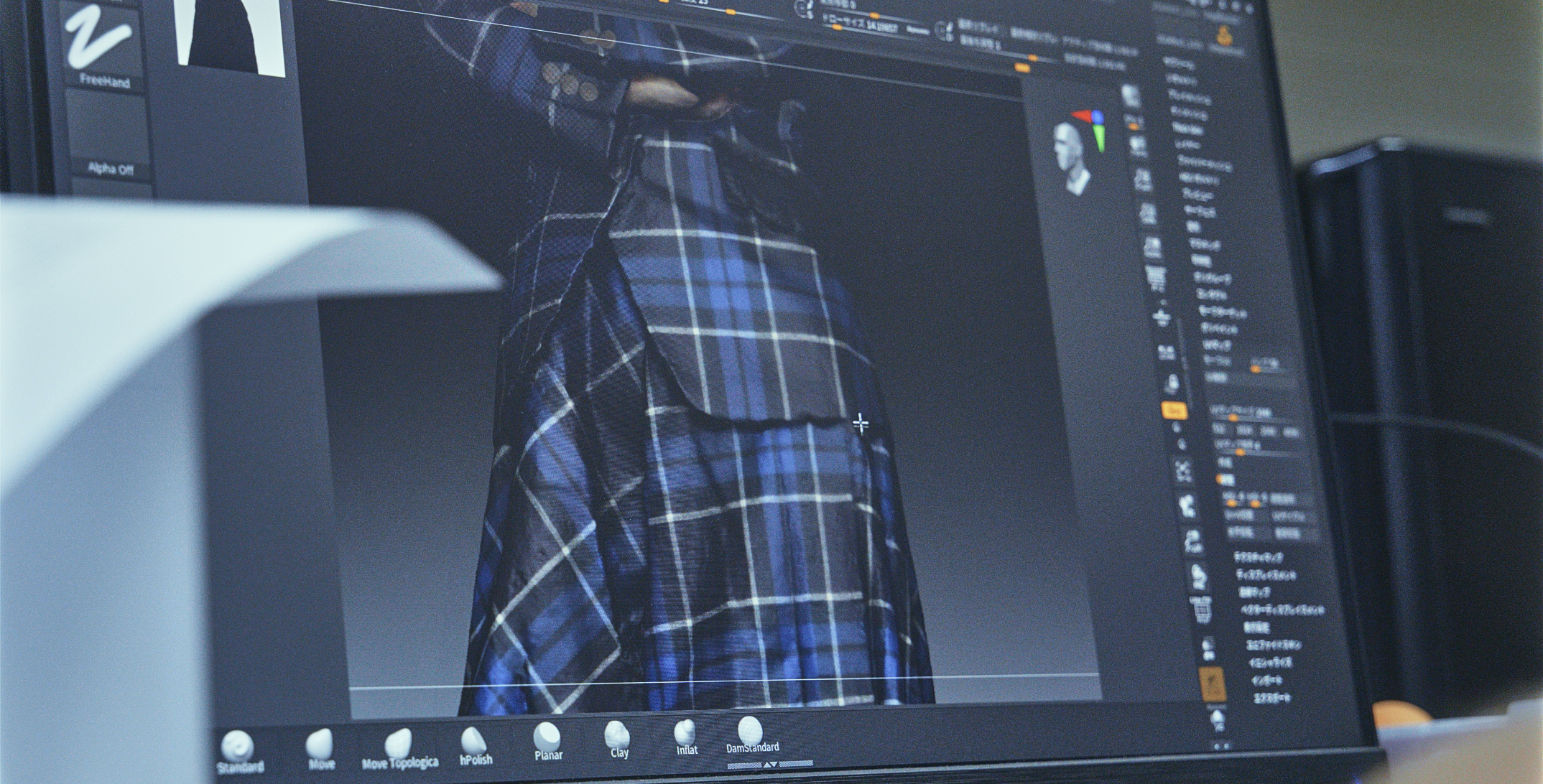Toggle the small orange shelf button
Viewport: 1543px width, 784px height.
(1174, 410)
